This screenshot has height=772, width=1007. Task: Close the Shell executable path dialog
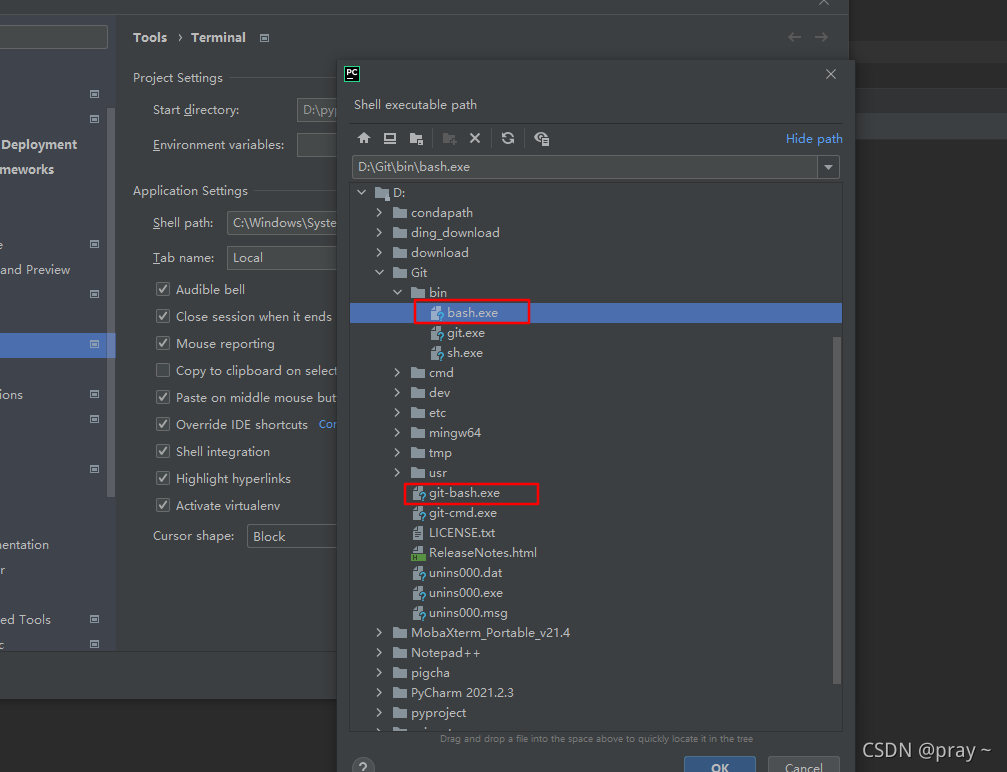[831, 74]
